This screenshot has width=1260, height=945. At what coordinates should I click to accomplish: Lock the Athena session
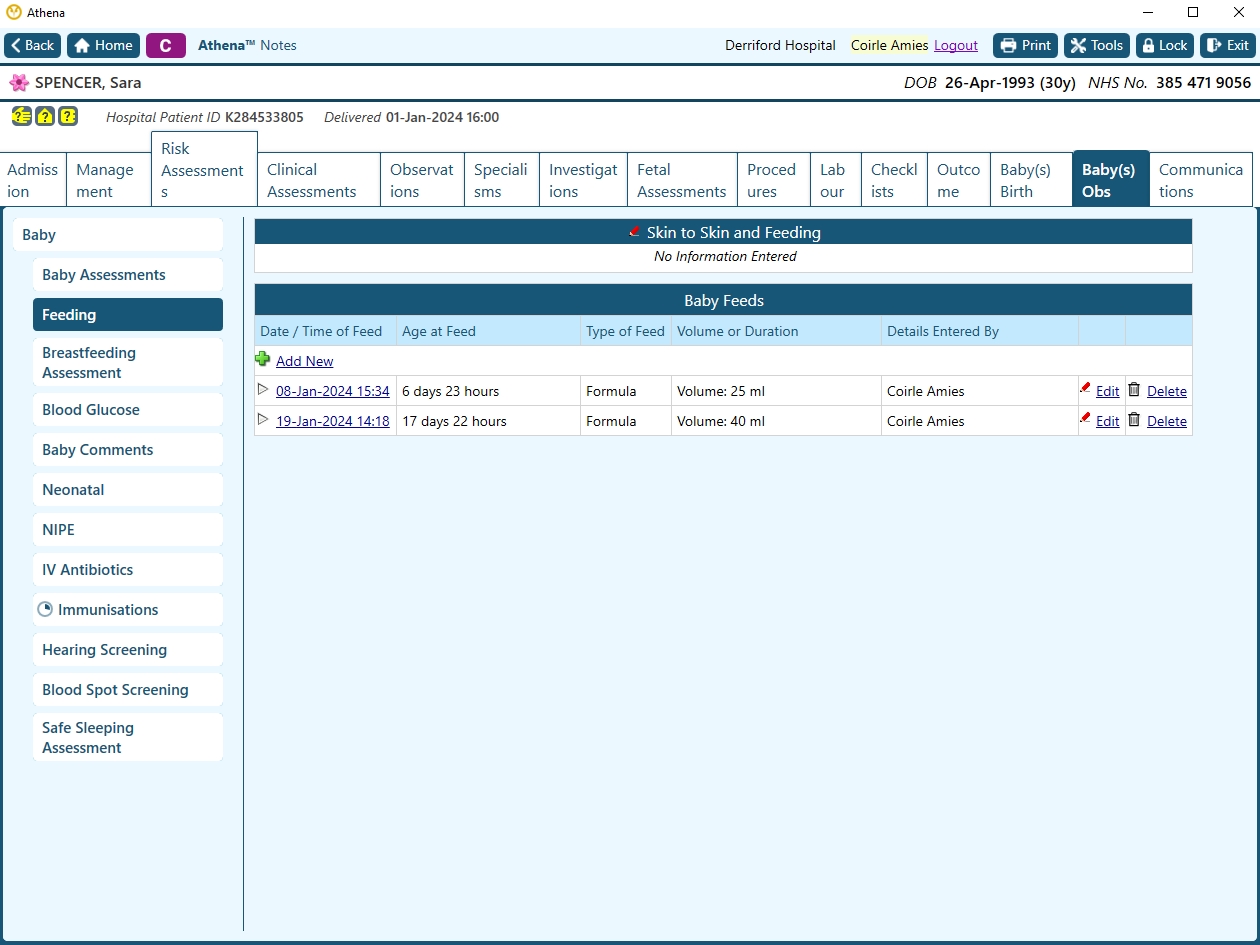(1165, 46)
